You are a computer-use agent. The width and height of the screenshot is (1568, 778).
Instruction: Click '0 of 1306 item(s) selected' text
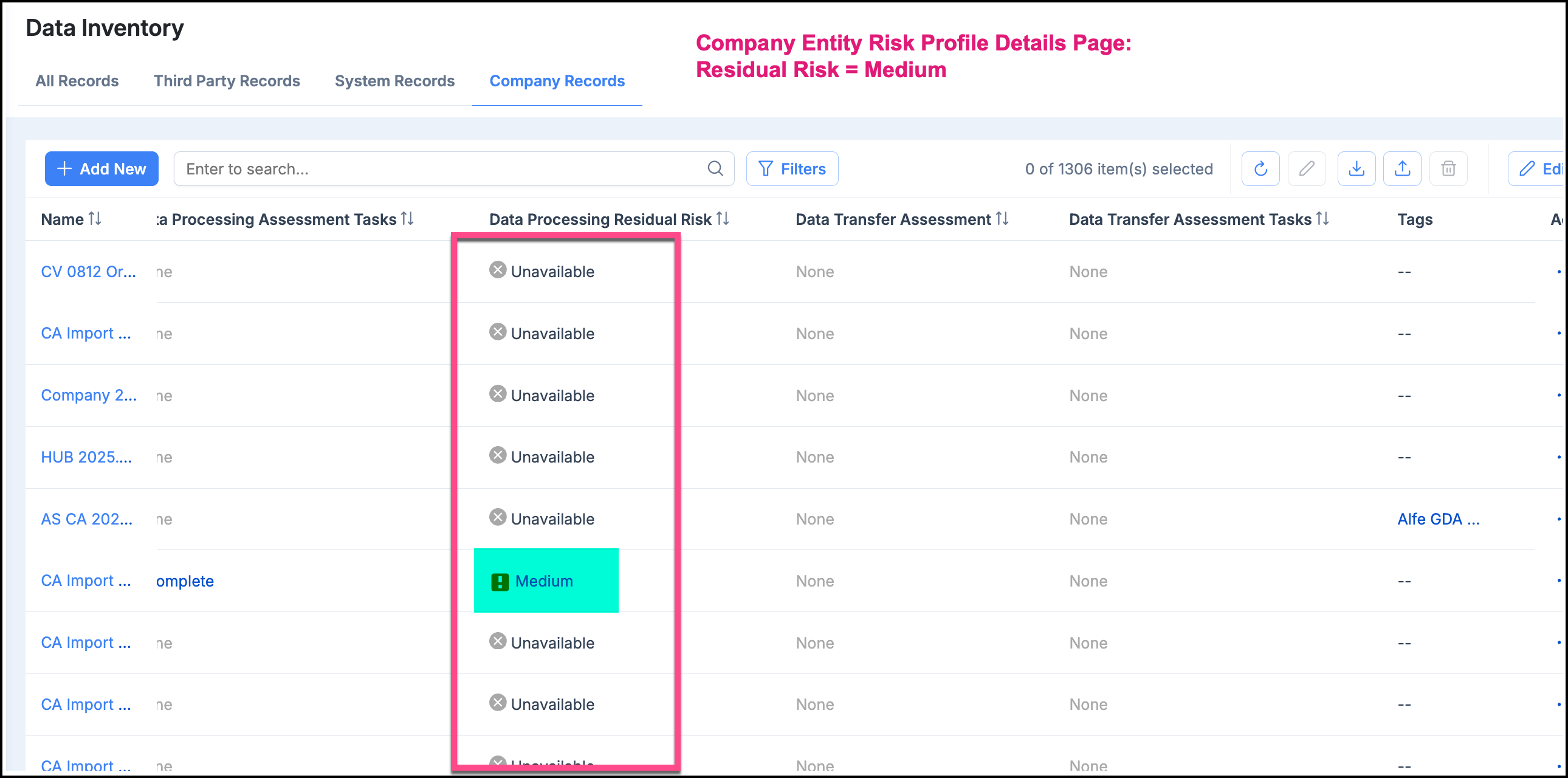point(1119,168)
